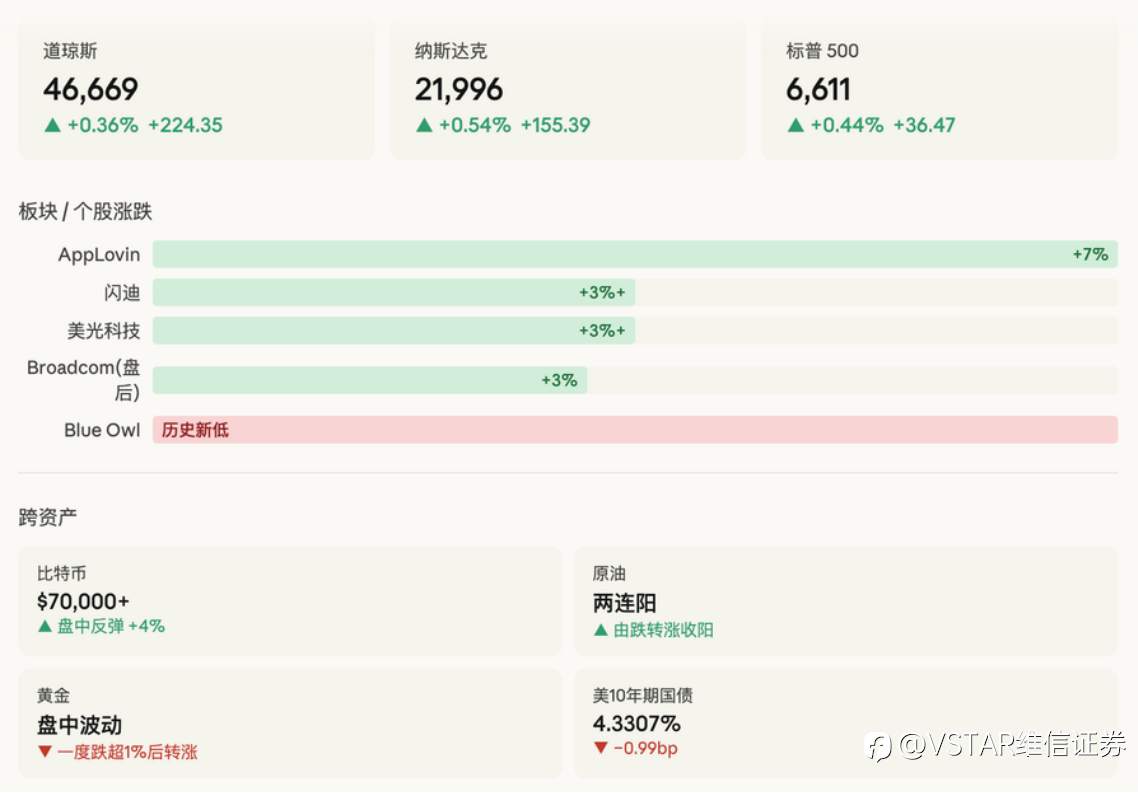1138x793 pixels.
Task: Click the 闪迪 +3%+ green bar
Action: coord(393,293)
